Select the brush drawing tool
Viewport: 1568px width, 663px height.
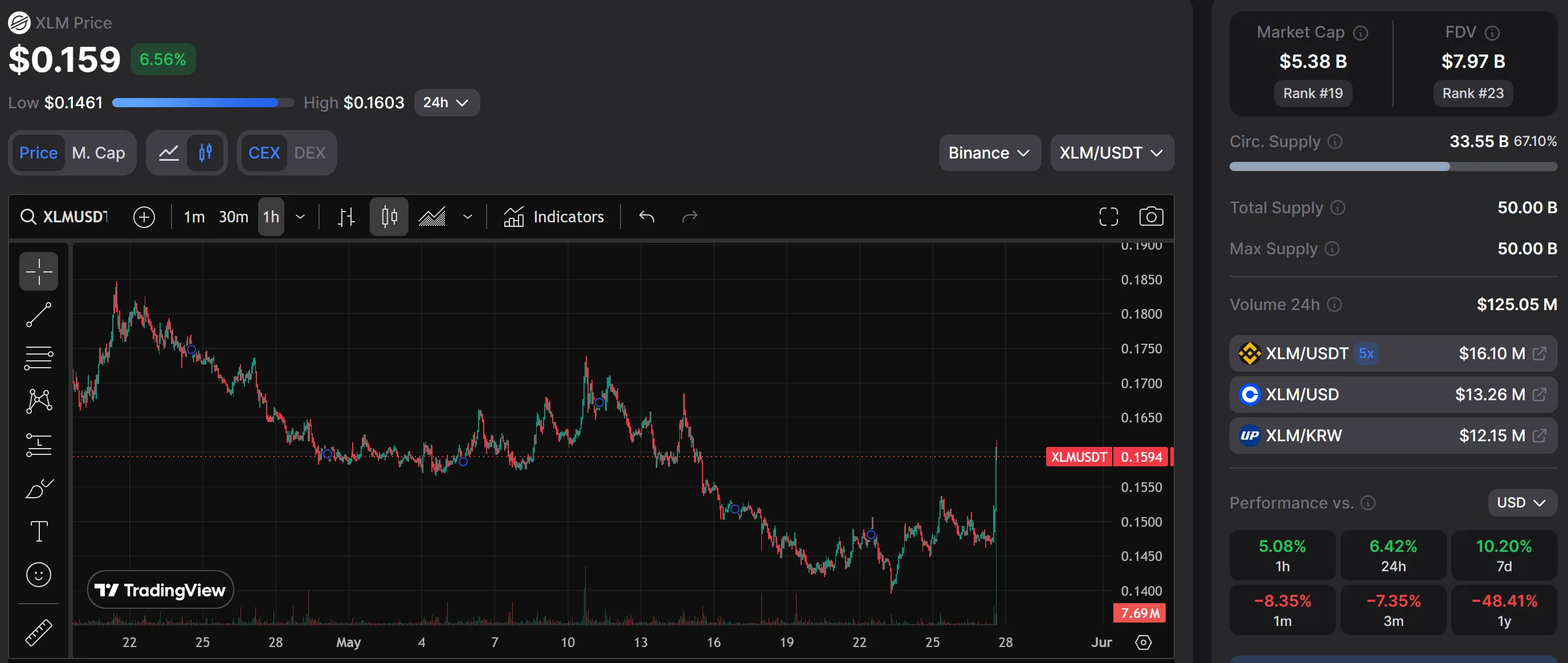pos(38,488)
